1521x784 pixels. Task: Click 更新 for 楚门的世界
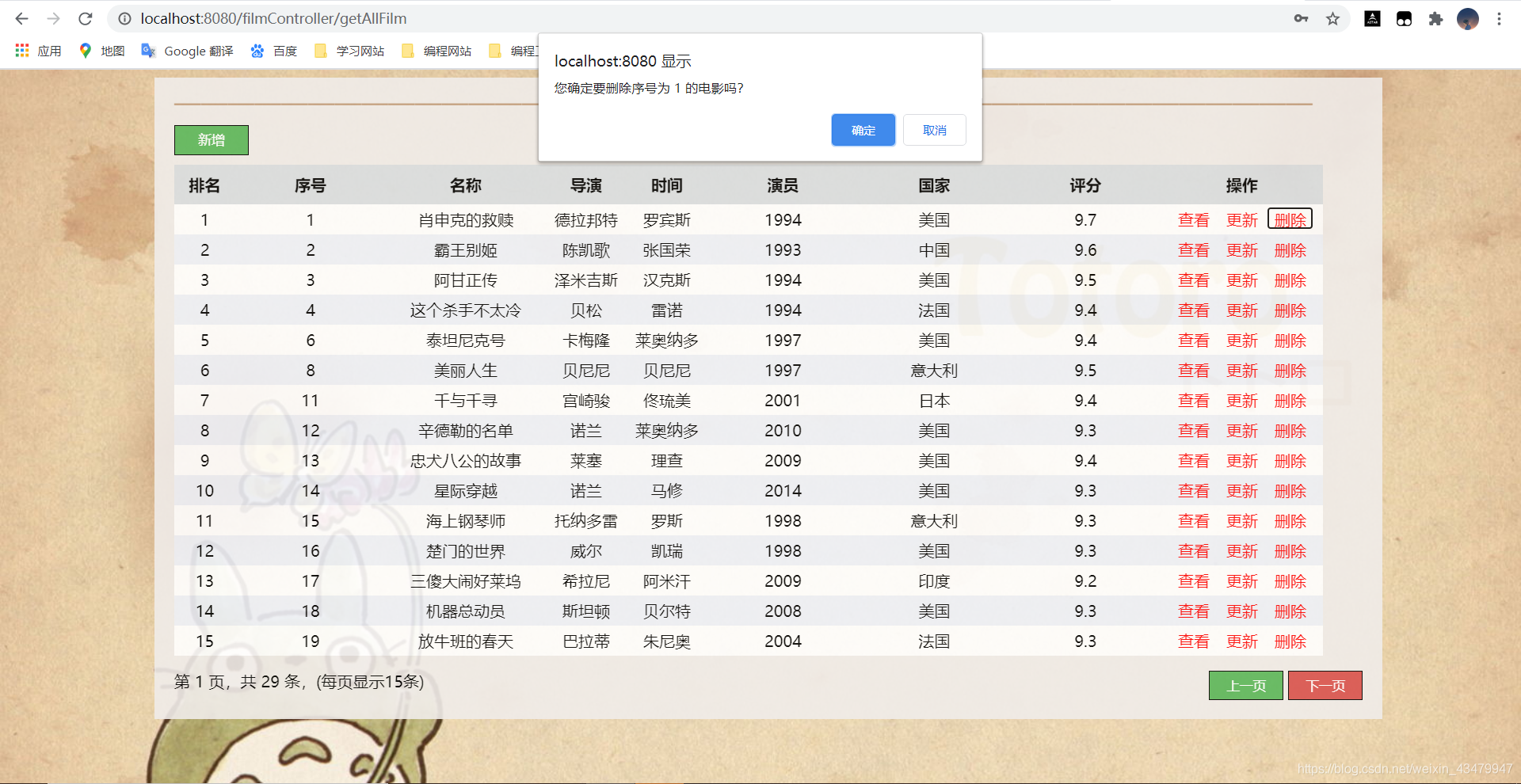(1241, 551)
